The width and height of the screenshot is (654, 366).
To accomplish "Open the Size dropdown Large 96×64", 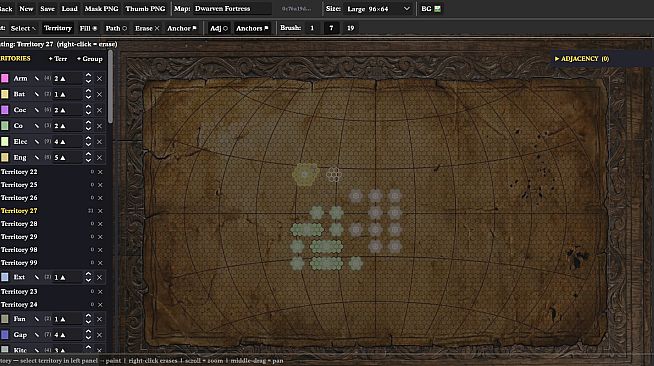I will 378,9.
